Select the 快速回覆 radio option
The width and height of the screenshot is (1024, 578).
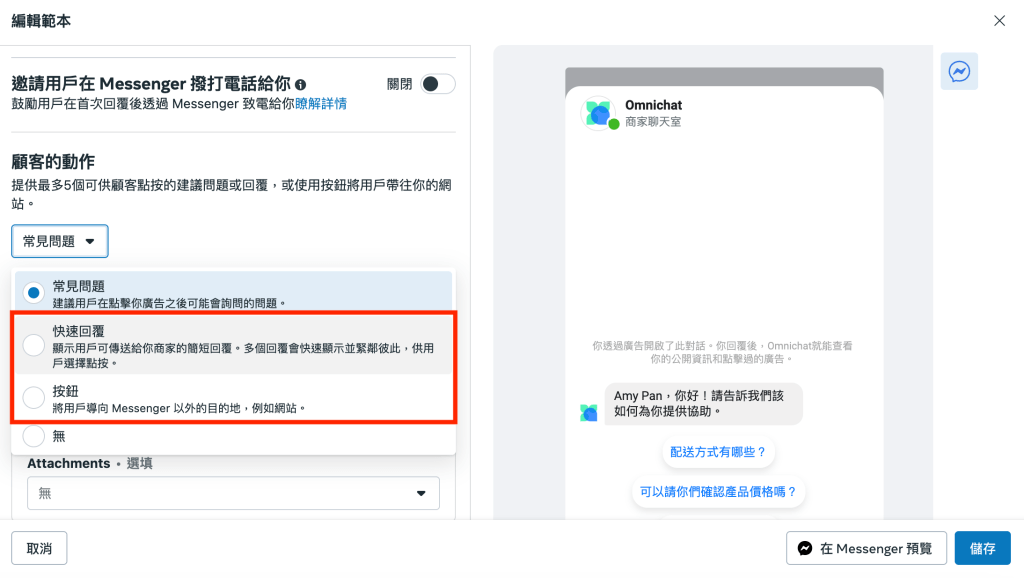(34, 345)
